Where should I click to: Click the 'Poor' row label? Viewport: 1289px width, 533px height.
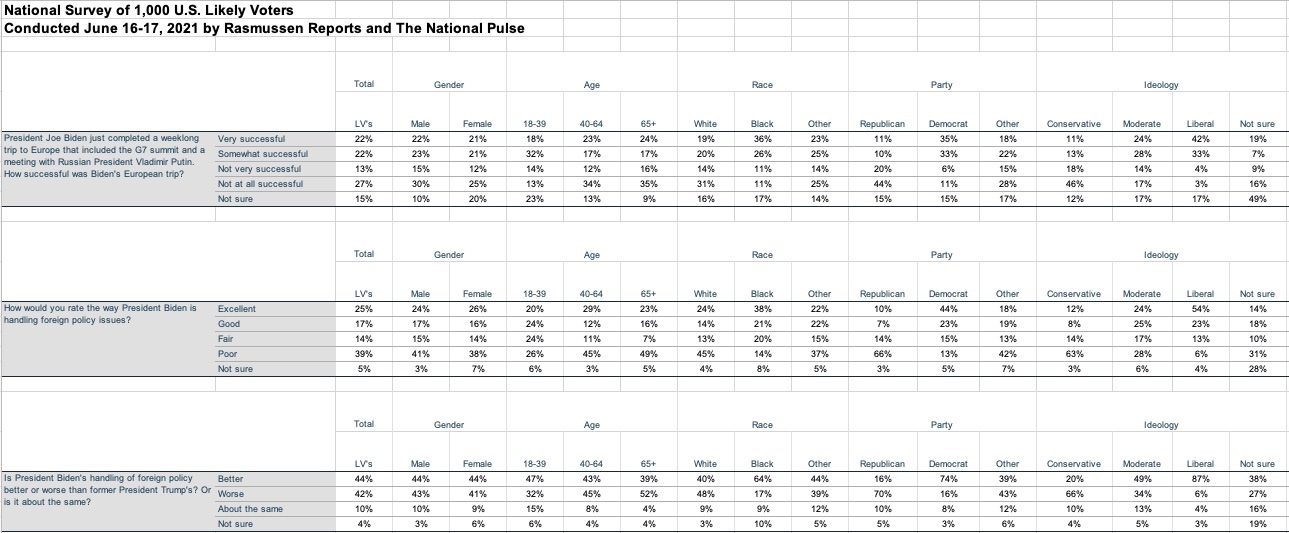click(228, 354)
